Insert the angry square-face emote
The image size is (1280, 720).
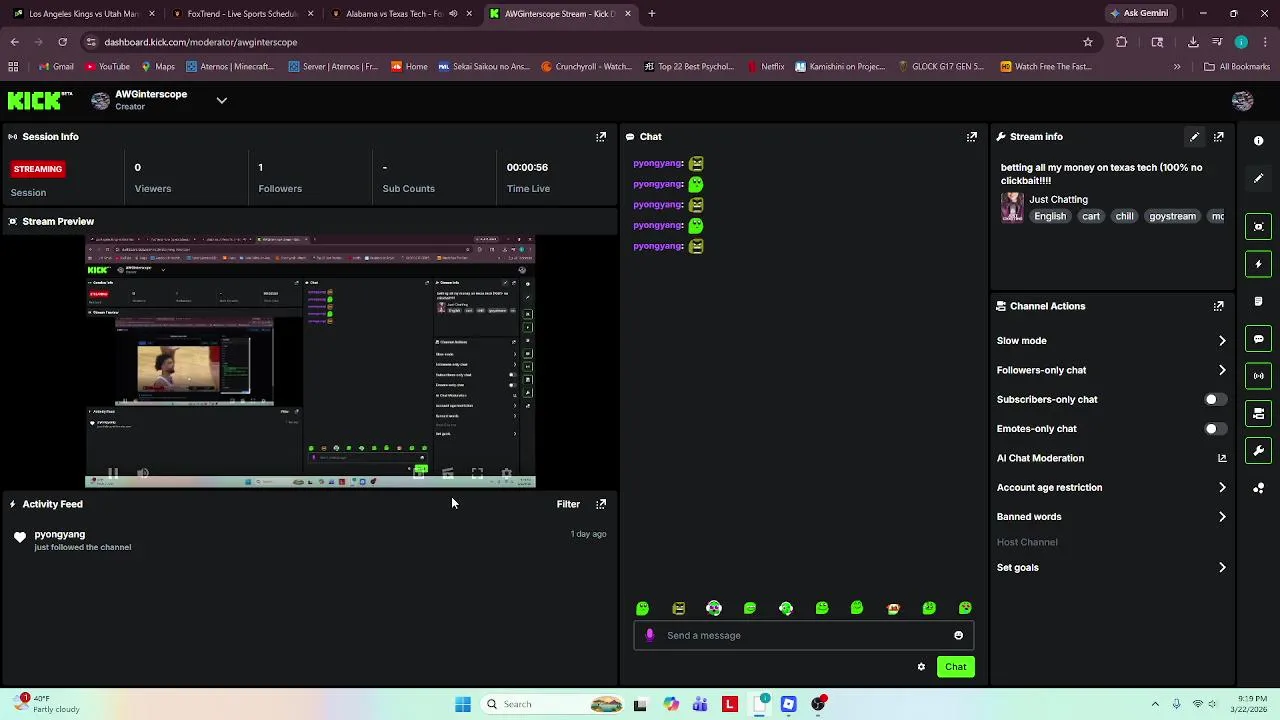coord(679,608)
